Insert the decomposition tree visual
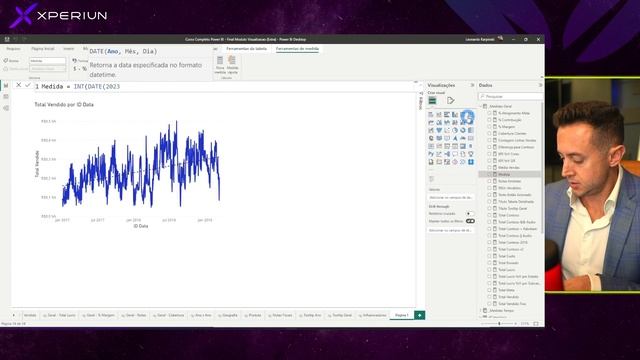The image size is (640, 360). pos(447,154)
